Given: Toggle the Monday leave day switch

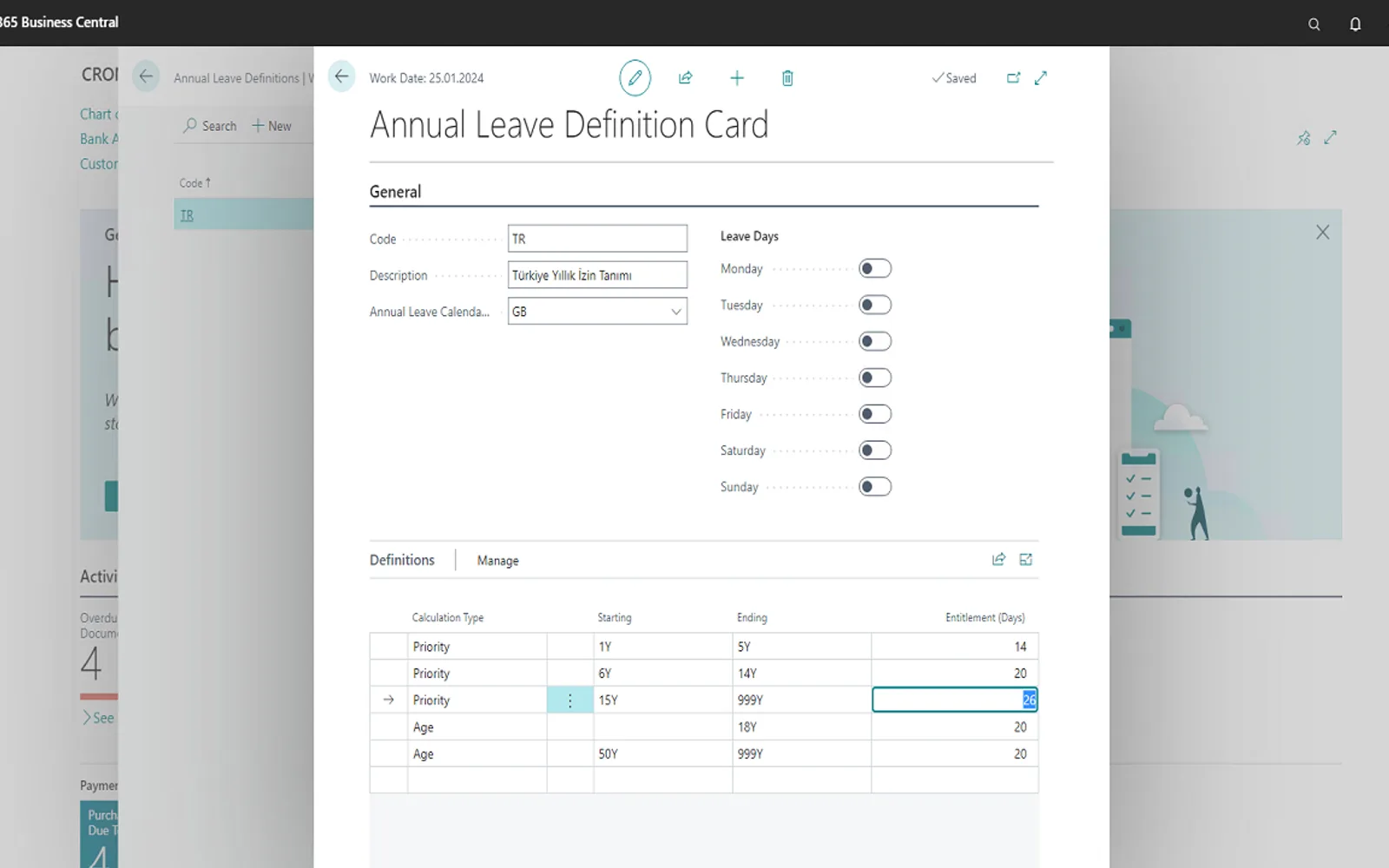Looking at the screenshot, I should 875,269.
